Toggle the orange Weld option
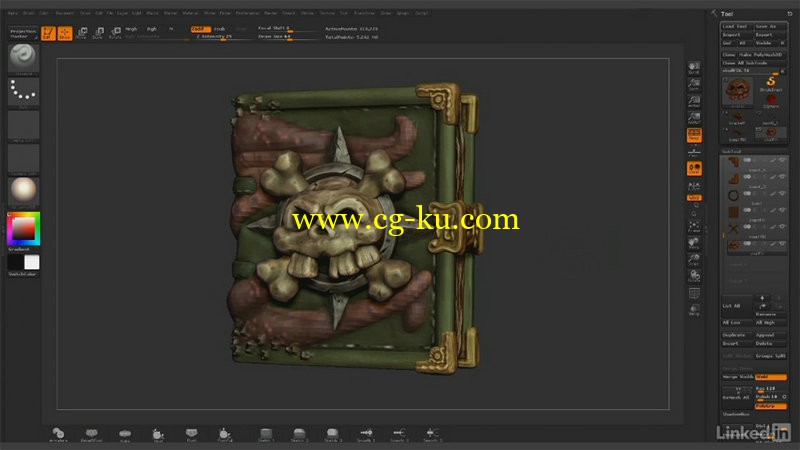800x450 pixels. pyautogui.click(x=770, y=377)
